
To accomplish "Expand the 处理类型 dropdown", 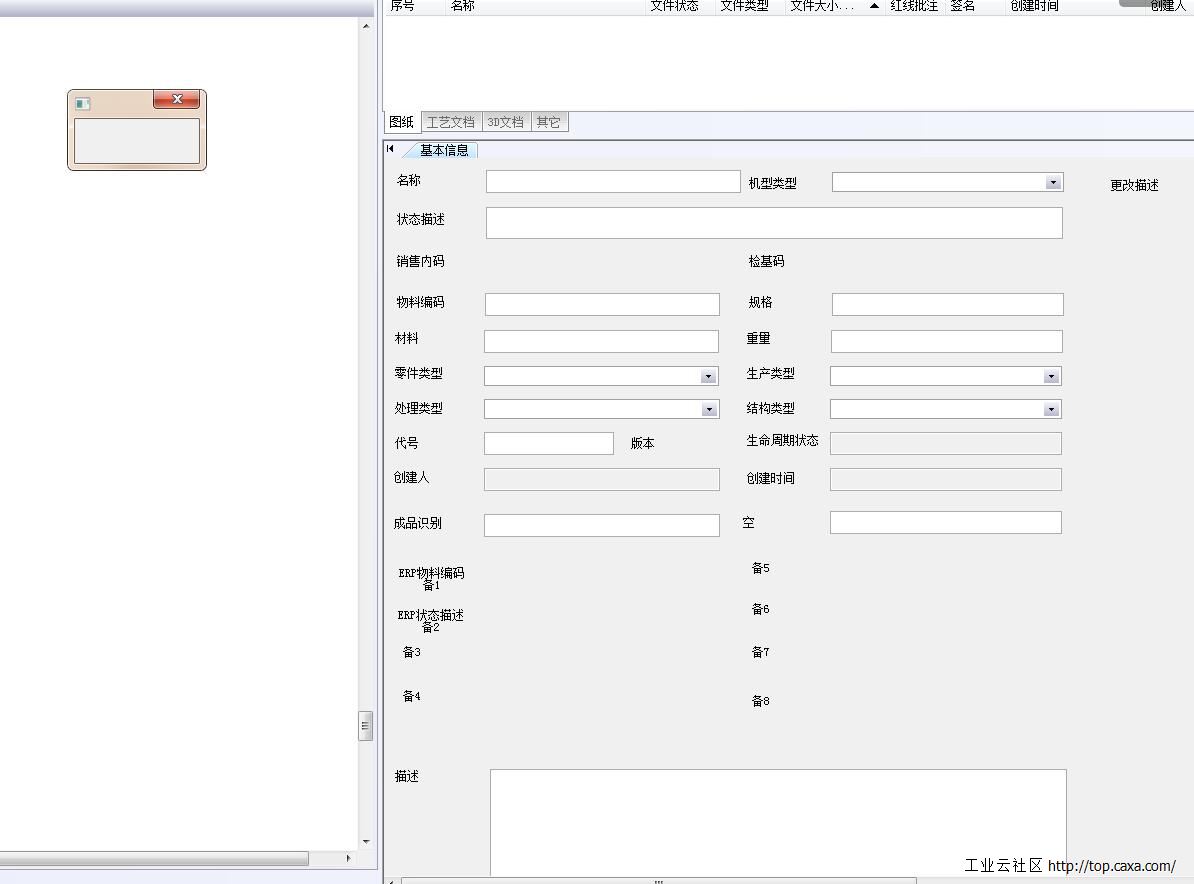I will coord(708,410).
